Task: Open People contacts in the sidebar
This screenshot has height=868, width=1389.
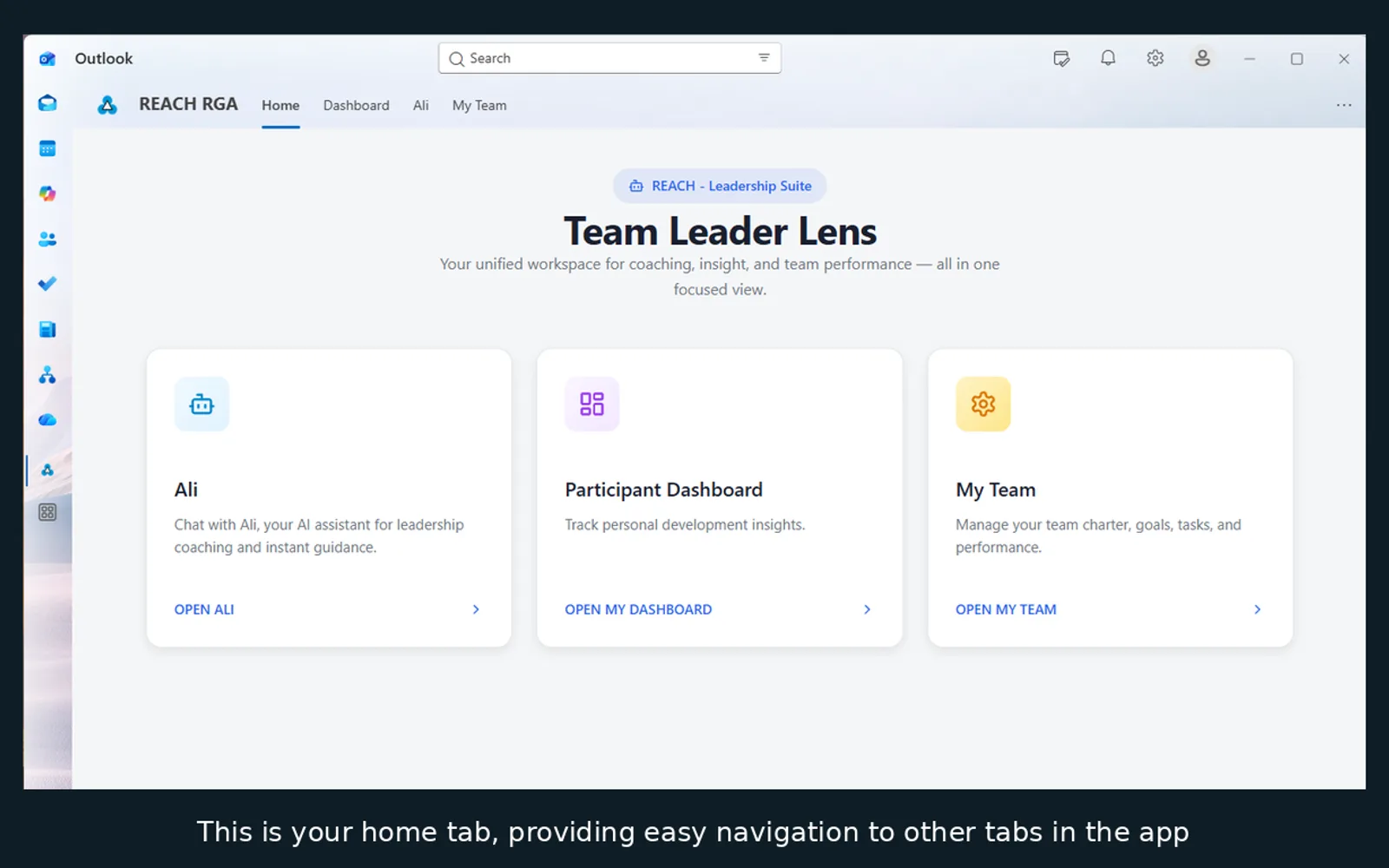Action: pos(48,239)
